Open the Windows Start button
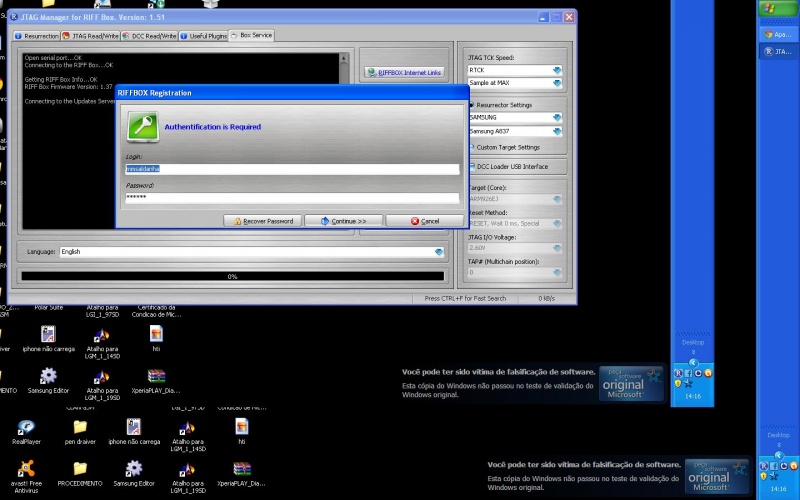 (778, 8)
